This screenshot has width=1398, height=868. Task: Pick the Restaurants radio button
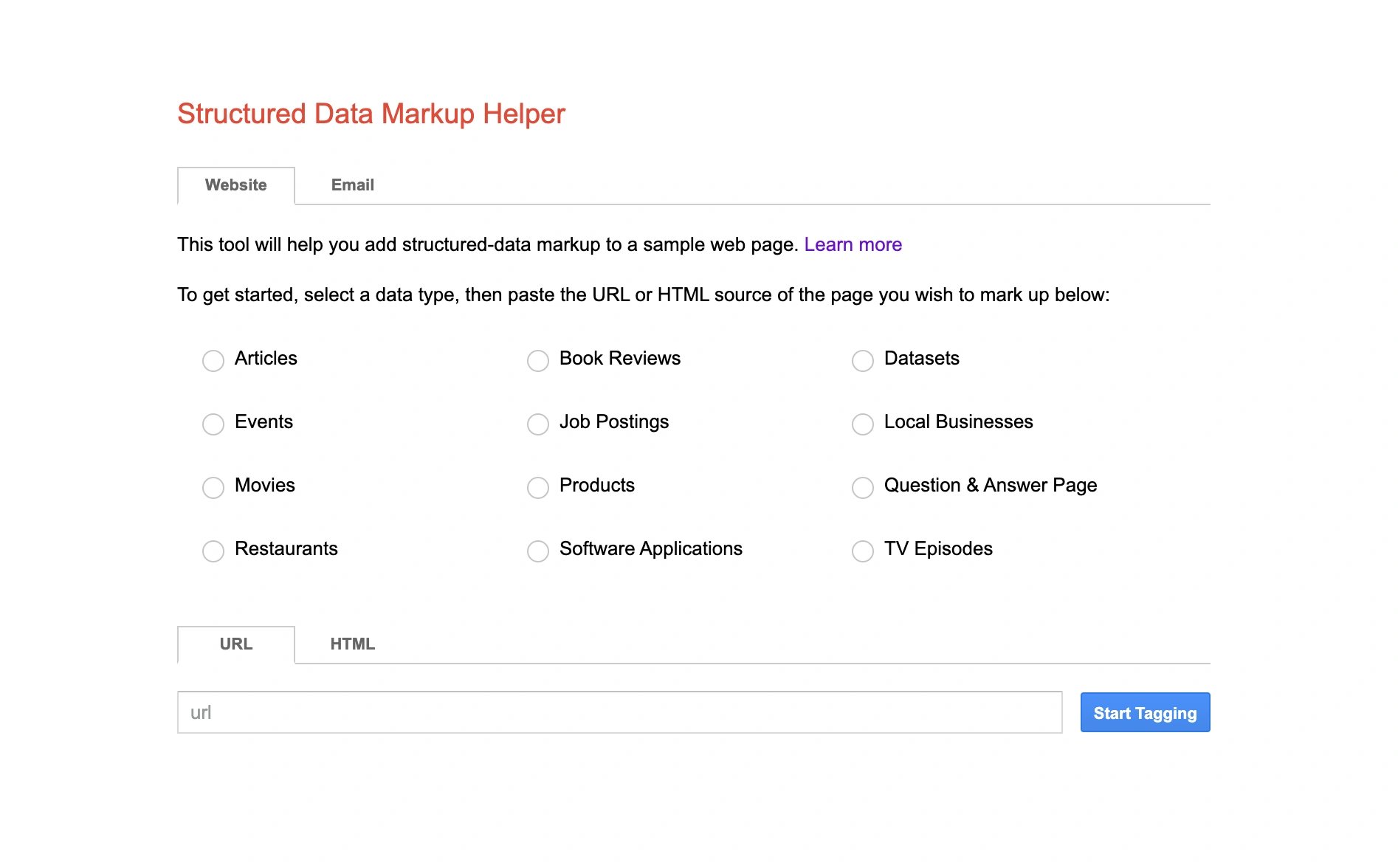[x=213, y=551]
